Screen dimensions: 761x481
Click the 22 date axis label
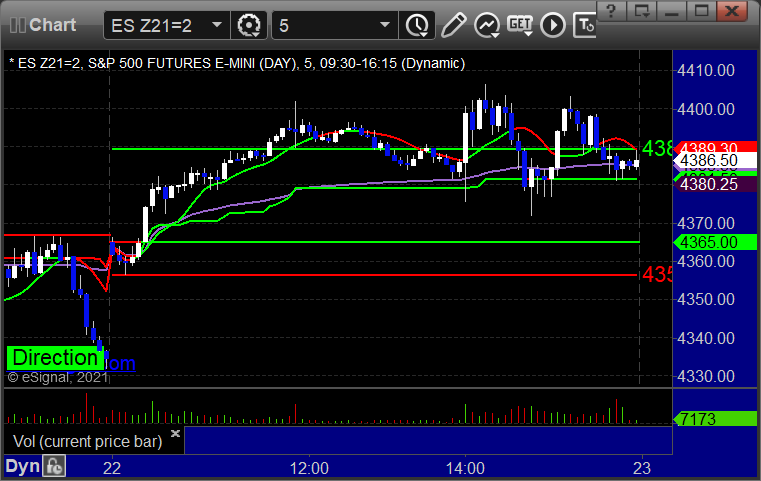(x=112, y=468)
